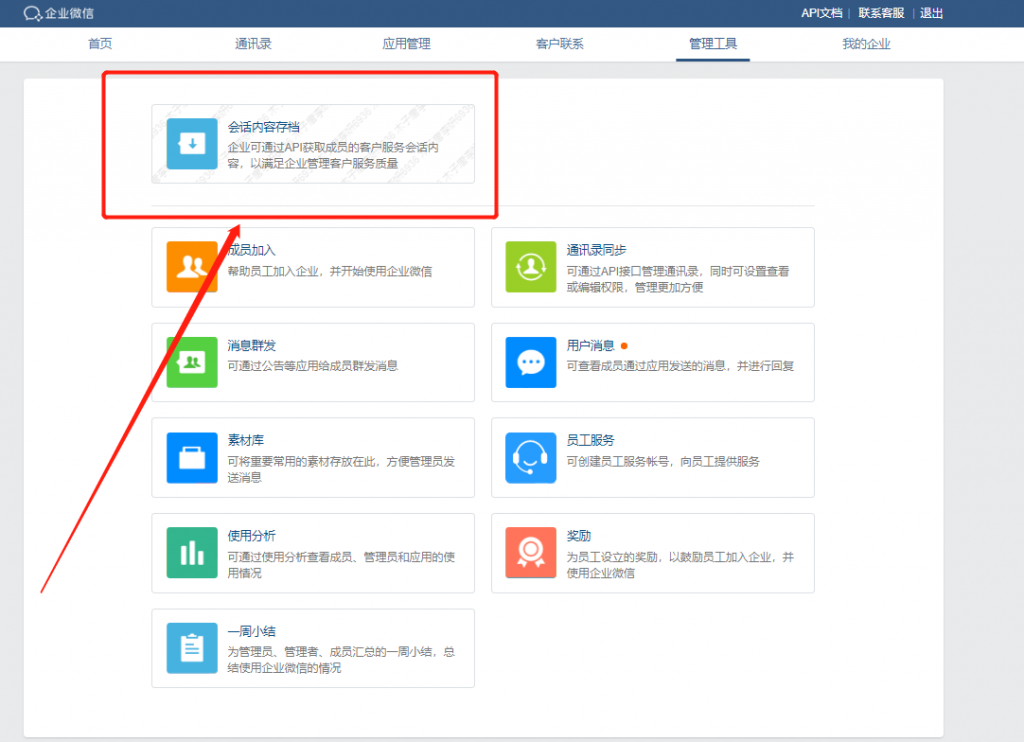Select the 素材库 briefcase icon
The image size is (1024, 742).
(x=191, y=458)
